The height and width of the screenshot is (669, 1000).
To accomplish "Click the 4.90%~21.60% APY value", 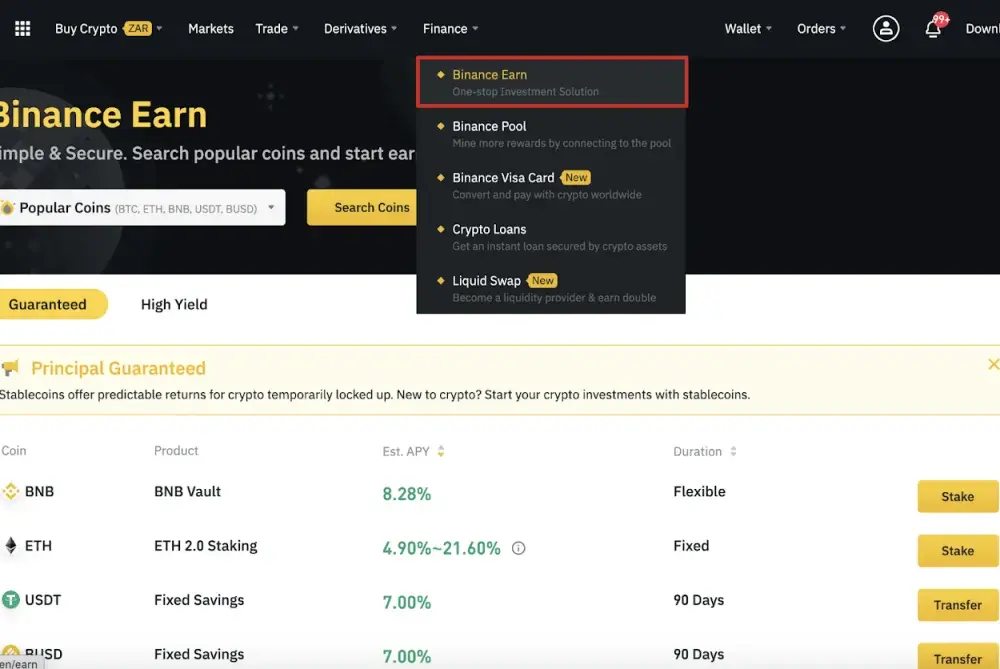I will pos(441,548).
